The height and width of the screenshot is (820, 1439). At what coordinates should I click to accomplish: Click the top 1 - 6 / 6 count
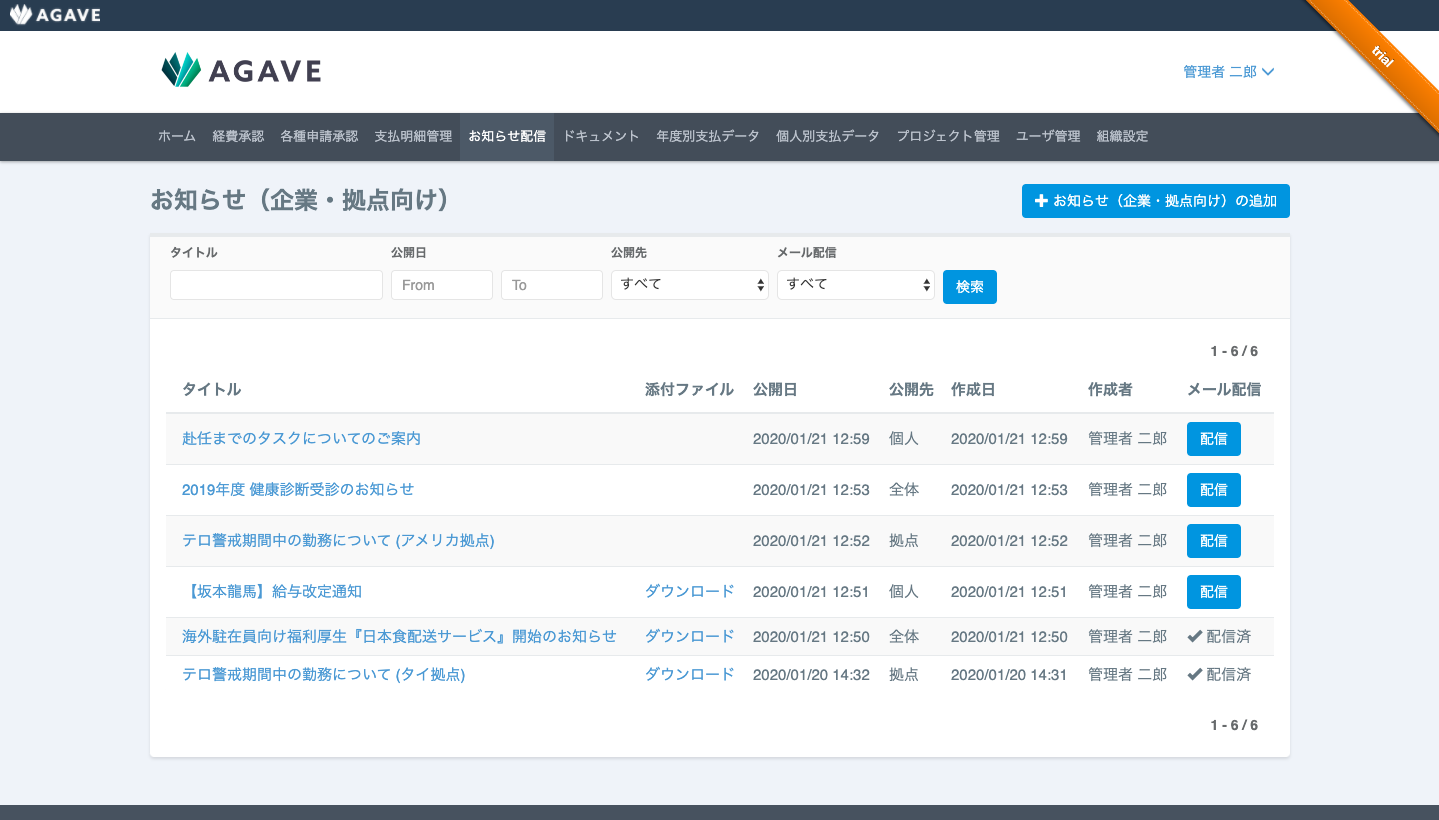[1234, 352]
